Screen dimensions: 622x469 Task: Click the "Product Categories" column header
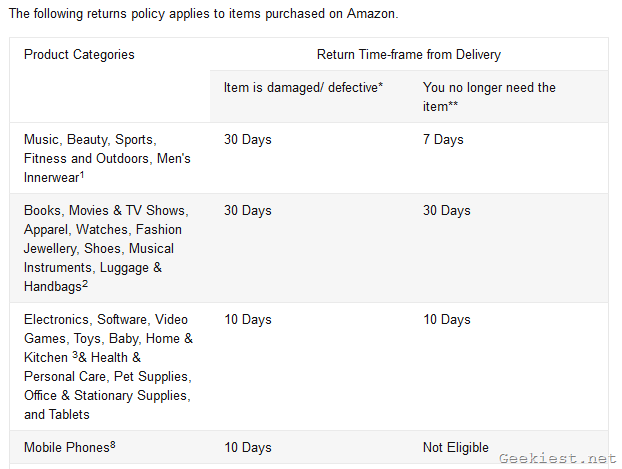point(79,54)
